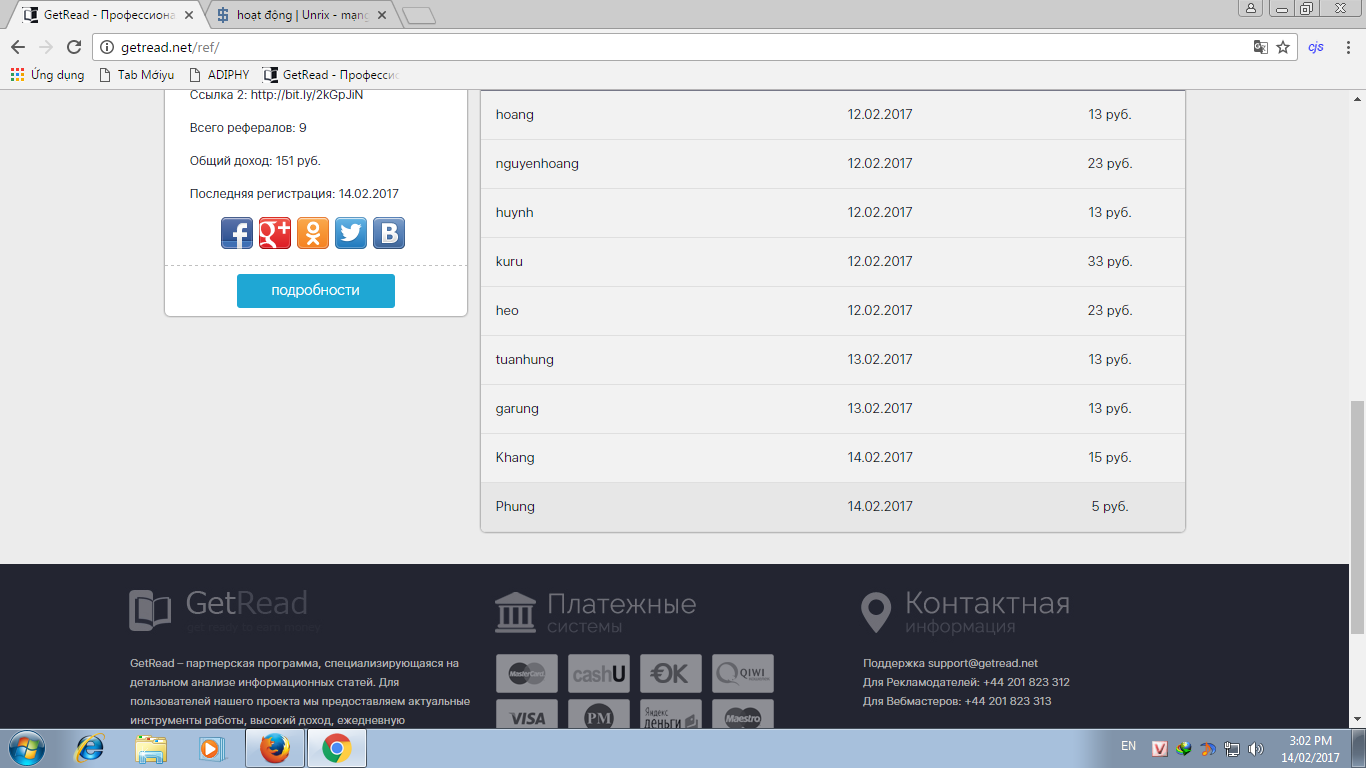Select referral name tuanhung
Image resolution: width=1366 pixels, height=768 pixels.
[525, 359]
